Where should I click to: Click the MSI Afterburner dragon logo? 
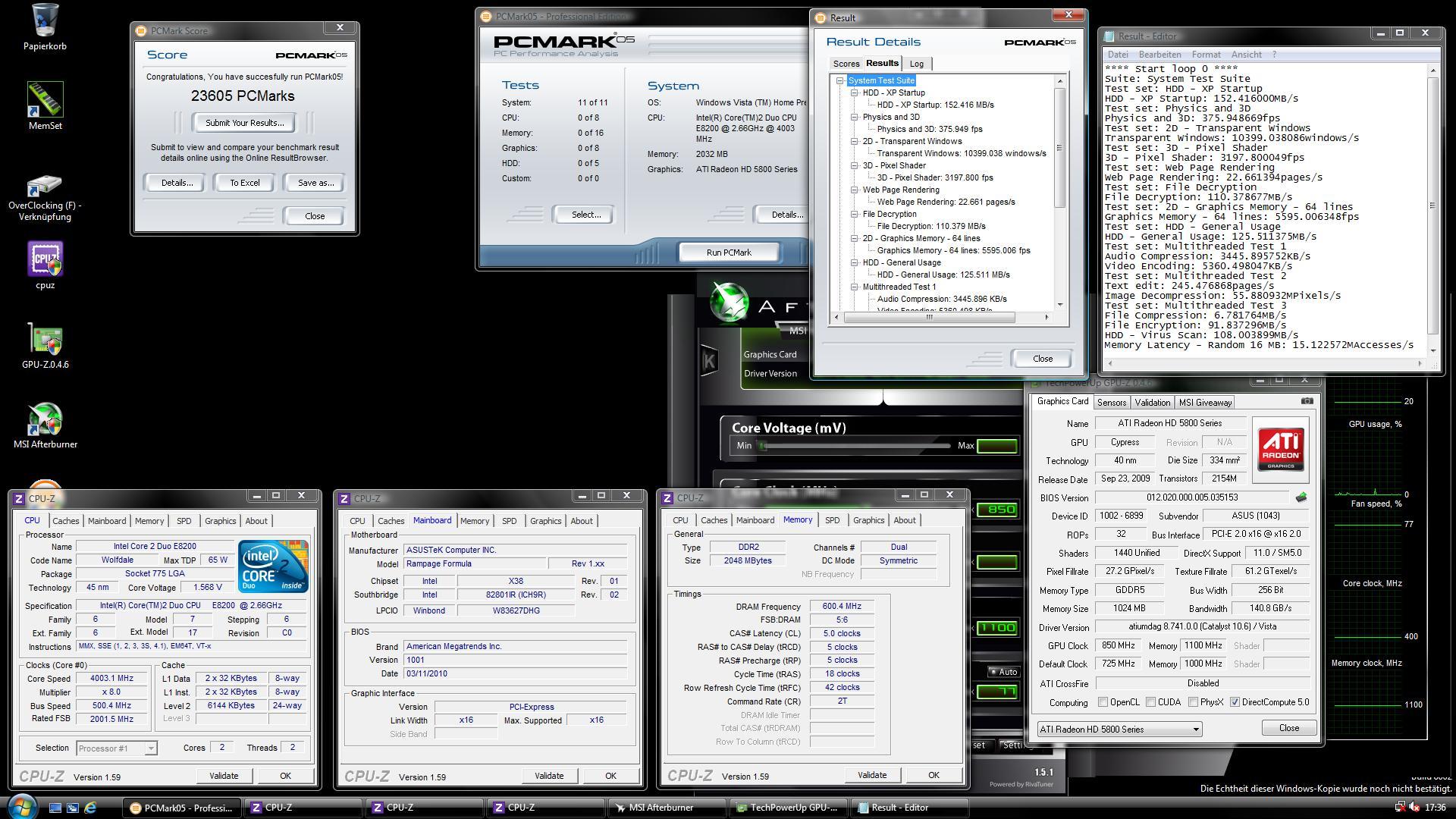tap(730, 301)
